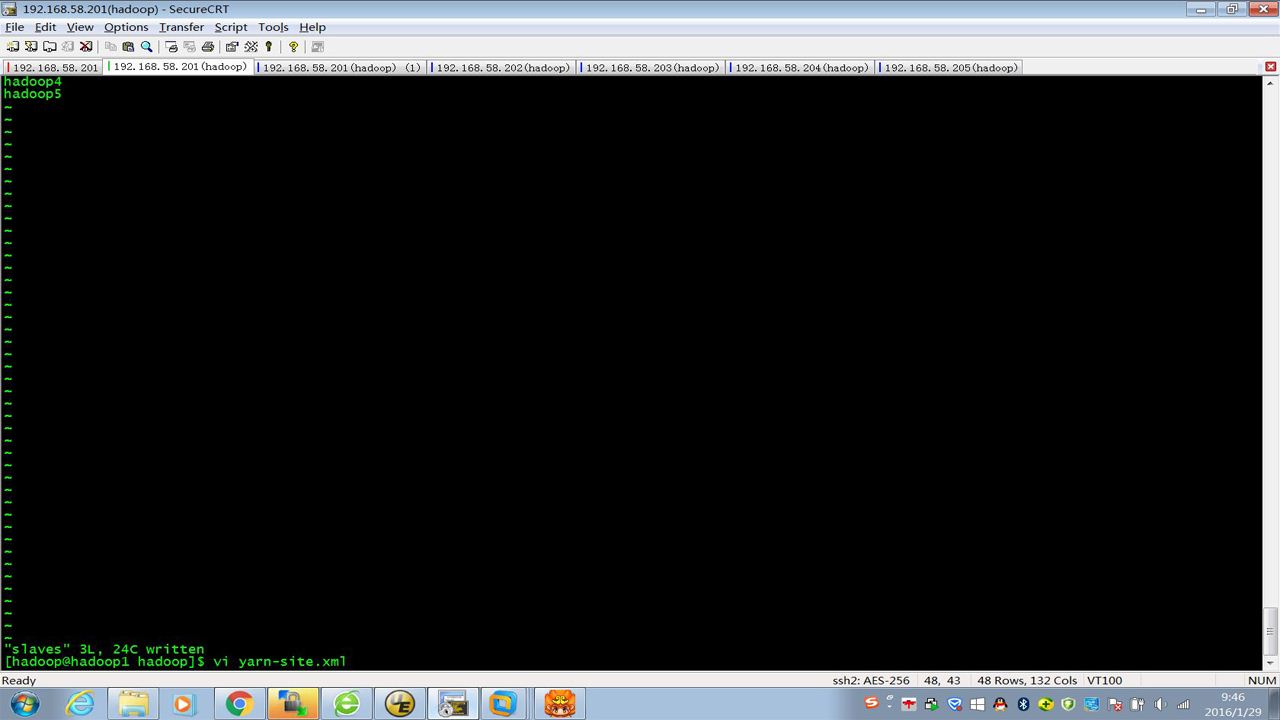Click the taskbar clock showing 9:46
The height and width of the screenshot is (720, 1280).
click(1233, 704)
